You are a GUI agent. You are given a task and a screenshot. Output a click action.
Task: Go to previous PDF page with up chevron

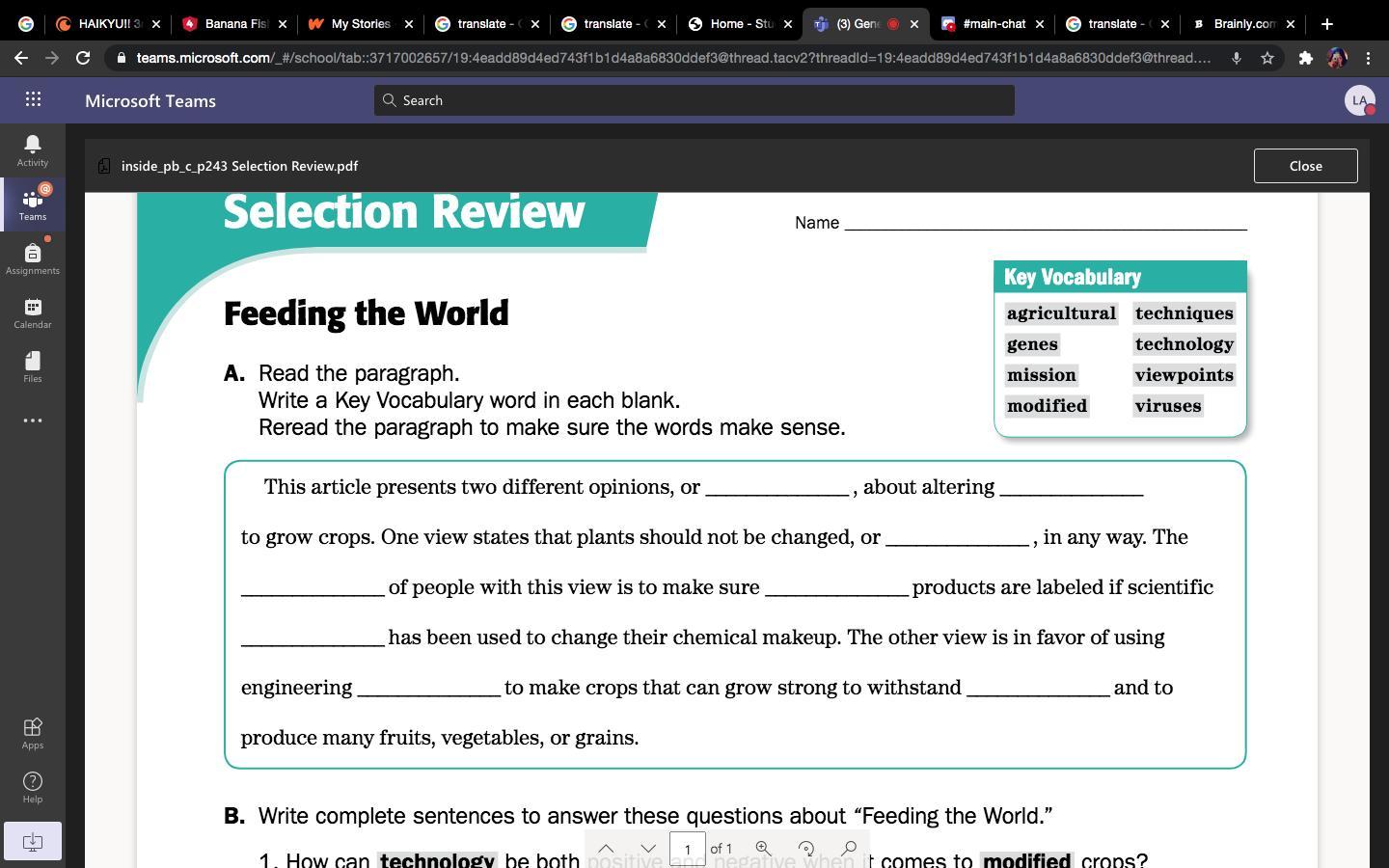coord(606,849)
